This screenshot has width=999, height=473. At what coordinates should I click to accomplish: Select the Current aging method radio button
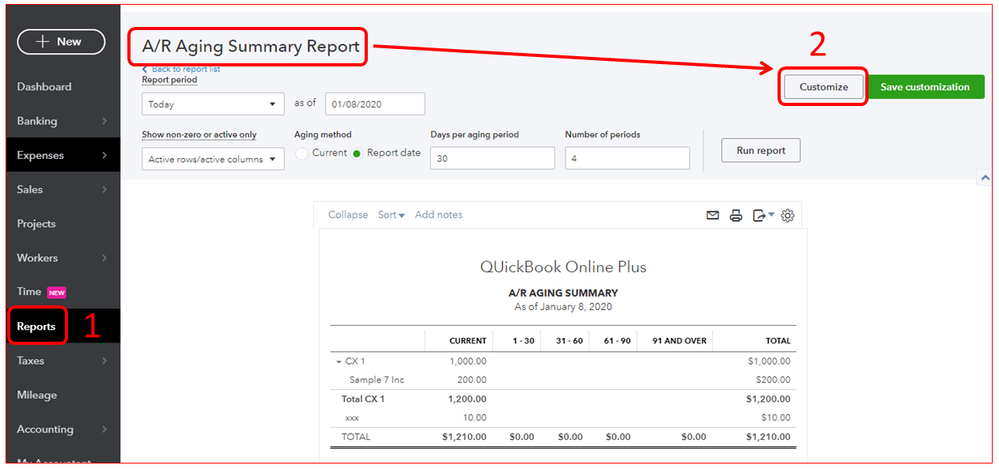coord(301,154)
